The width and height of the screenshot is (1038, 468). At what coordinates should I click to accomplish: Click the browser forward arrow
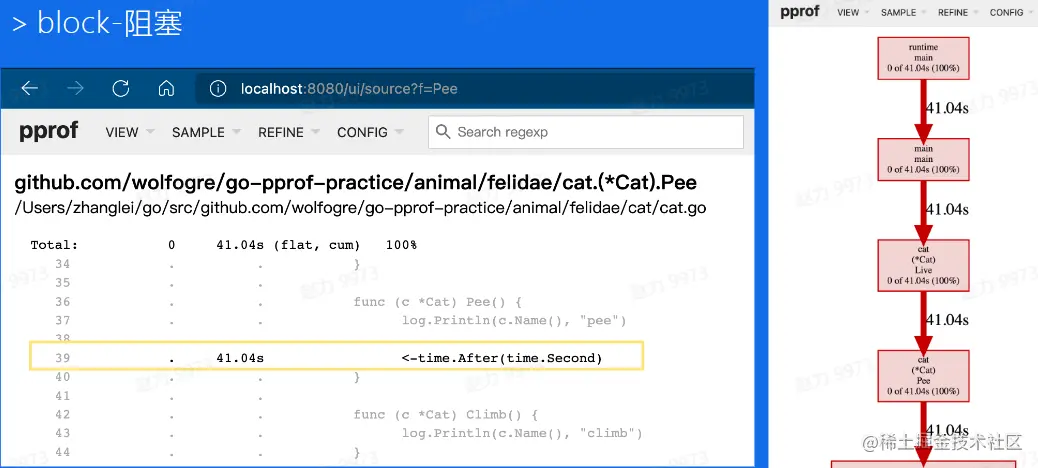[75, 88]
